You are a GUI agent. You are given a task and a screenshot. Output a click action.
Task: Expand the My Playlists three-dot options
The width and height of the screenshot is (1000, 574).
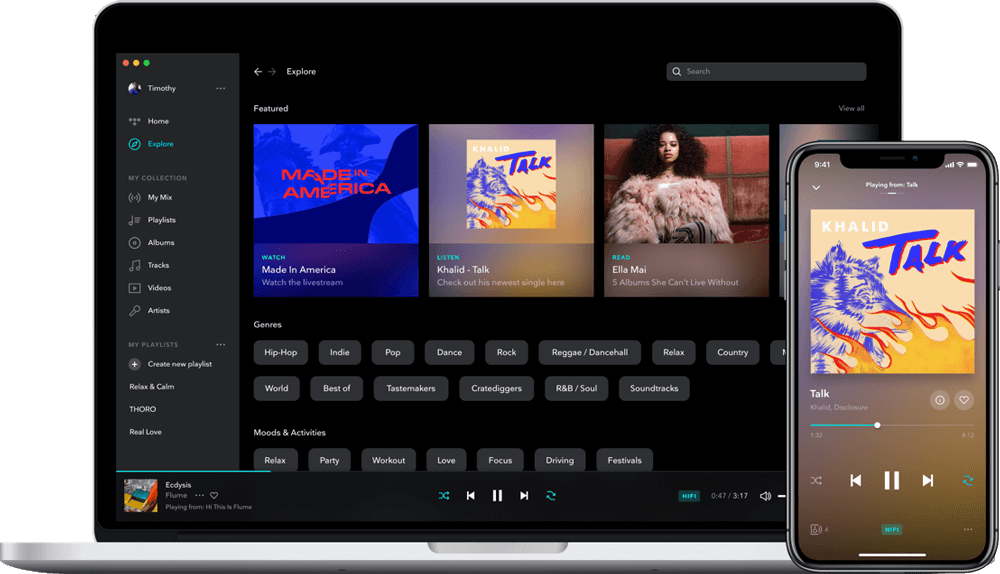(x=220, y=345)
